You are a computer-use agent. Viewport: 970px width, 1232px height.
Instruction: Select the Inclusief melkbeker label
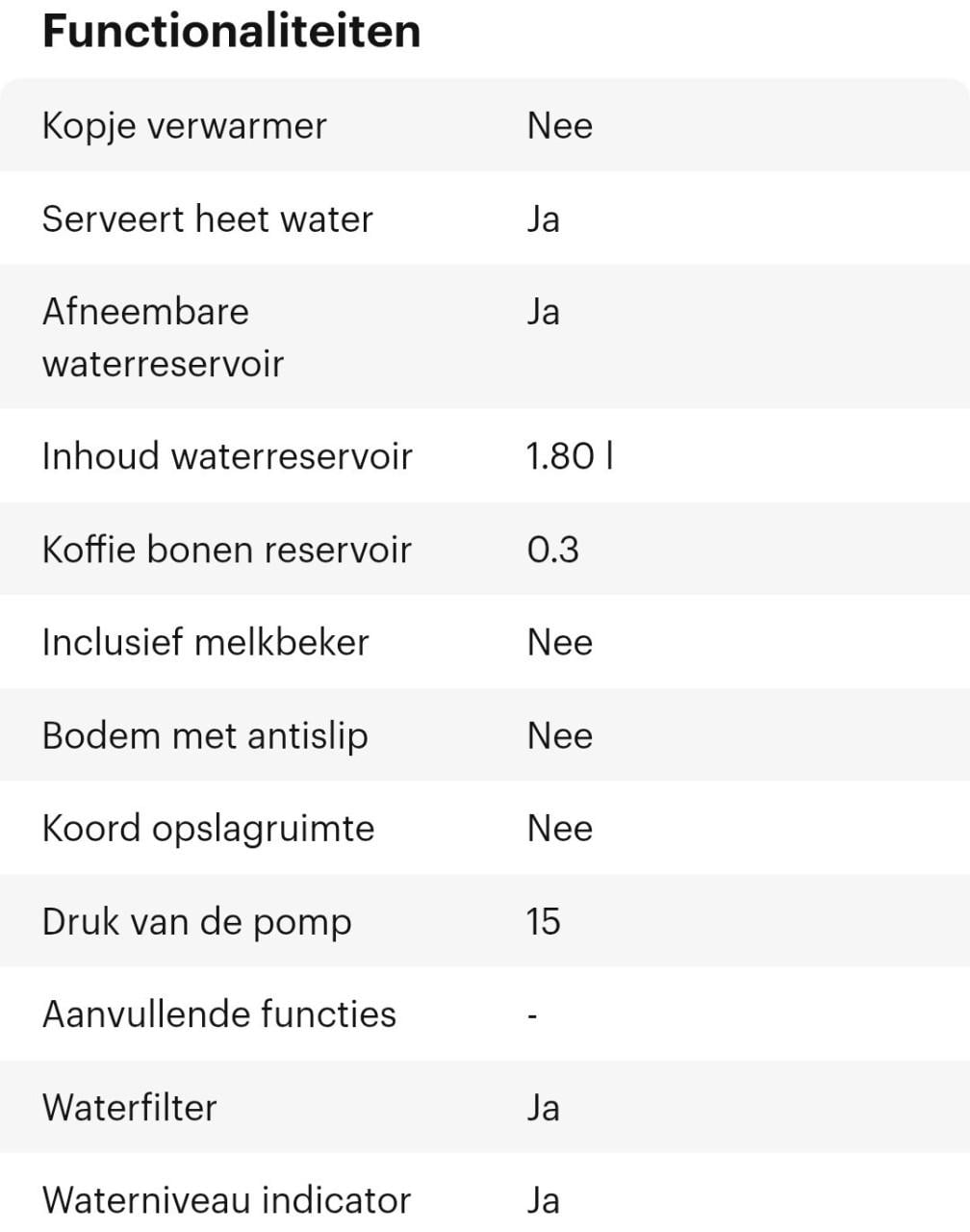point(205,642)
